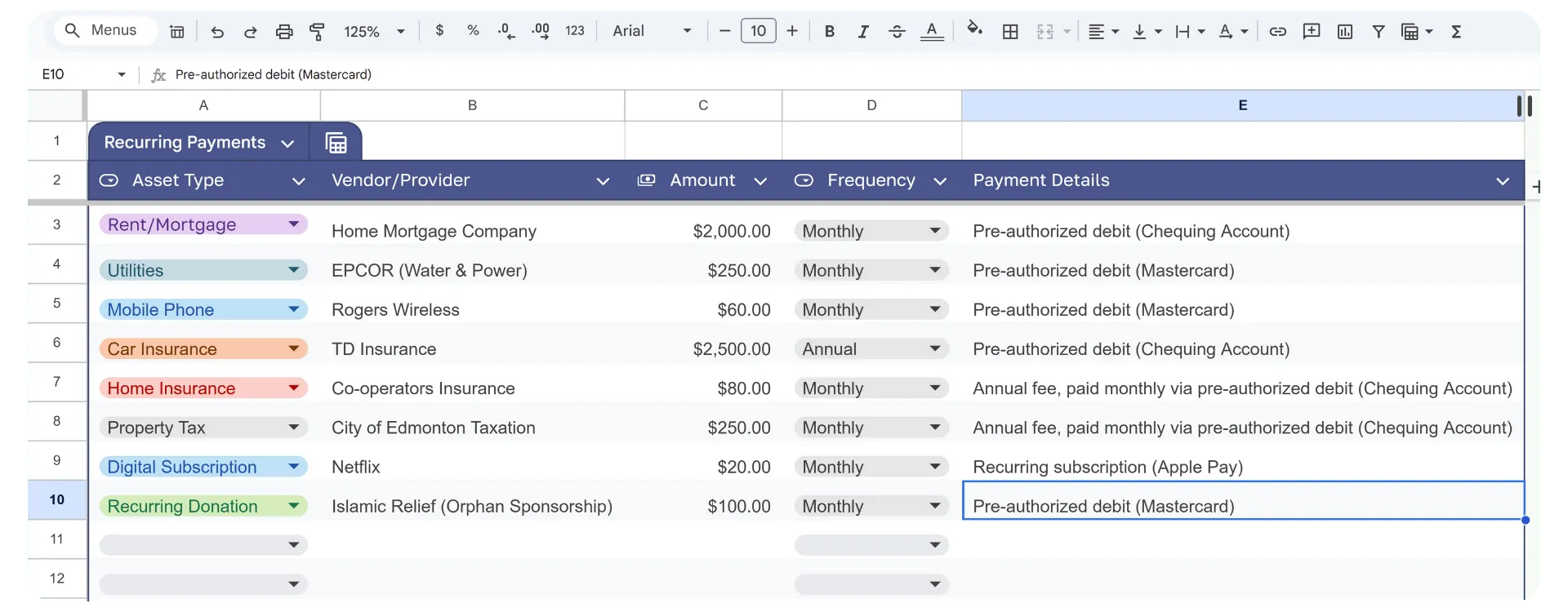Click the increase font size plus button
Screen dimensions: 1568x612
(792, 31)
